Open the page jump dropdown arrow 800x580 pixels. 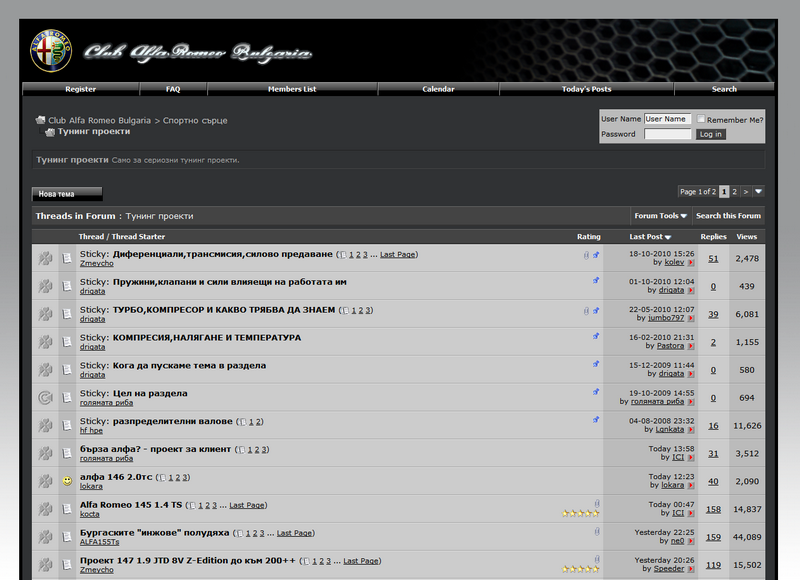(759, 192)
